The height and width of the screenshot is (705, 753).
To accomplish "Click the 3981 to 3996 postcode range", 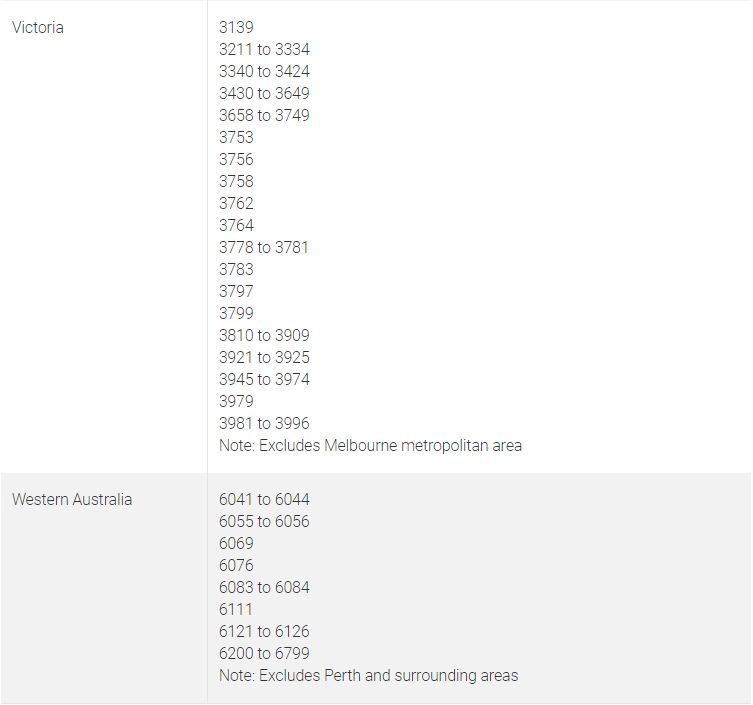I will point(264,423).
